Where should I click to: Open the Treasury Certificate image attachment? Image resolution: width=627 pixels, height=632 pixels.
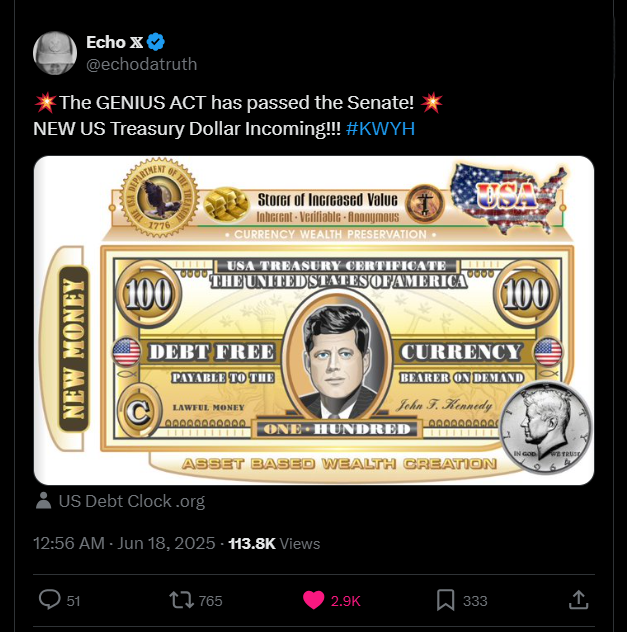(314, 320)
